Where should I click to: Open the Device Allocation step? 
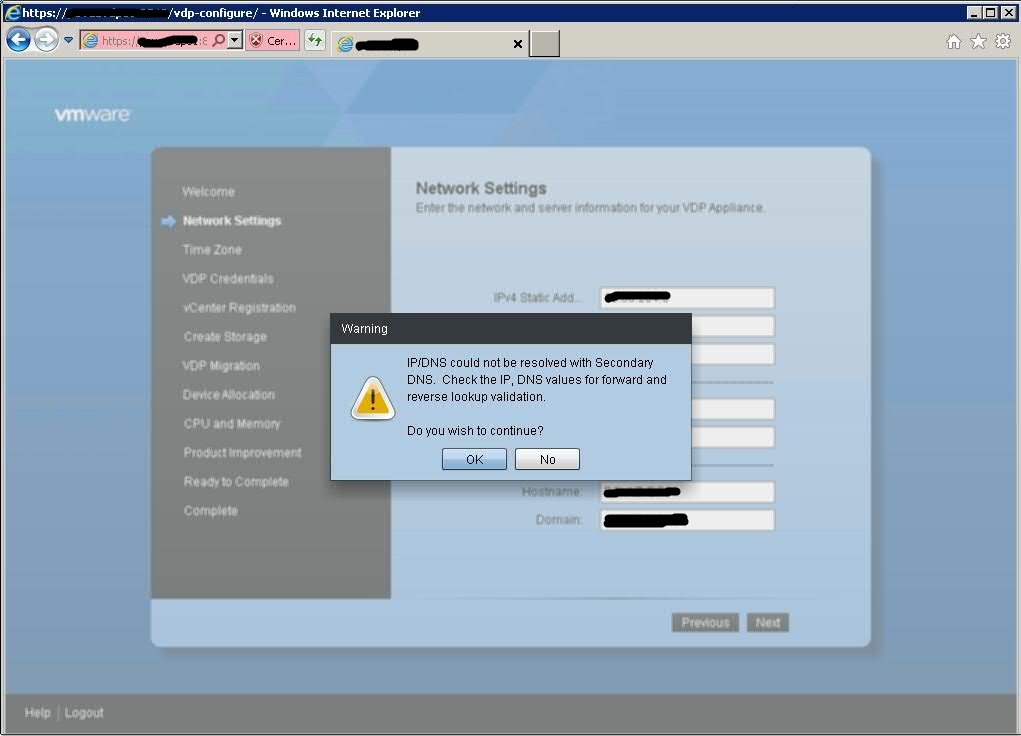coord(229,395)
